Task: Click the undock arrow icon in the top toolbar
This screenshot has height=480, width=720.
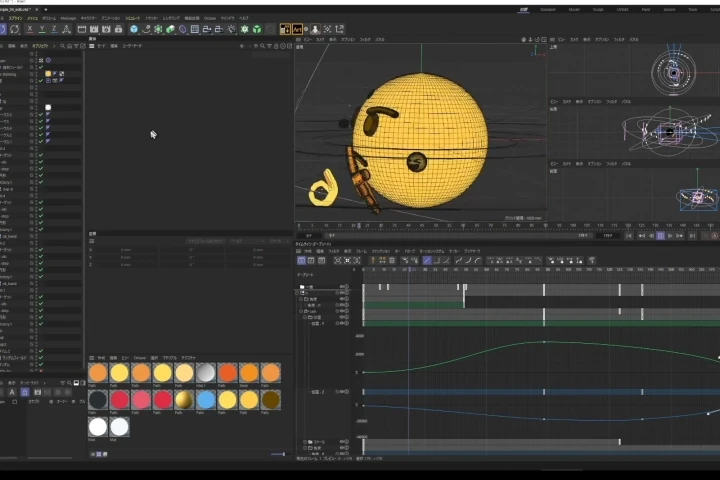Action: pos(339,29)
